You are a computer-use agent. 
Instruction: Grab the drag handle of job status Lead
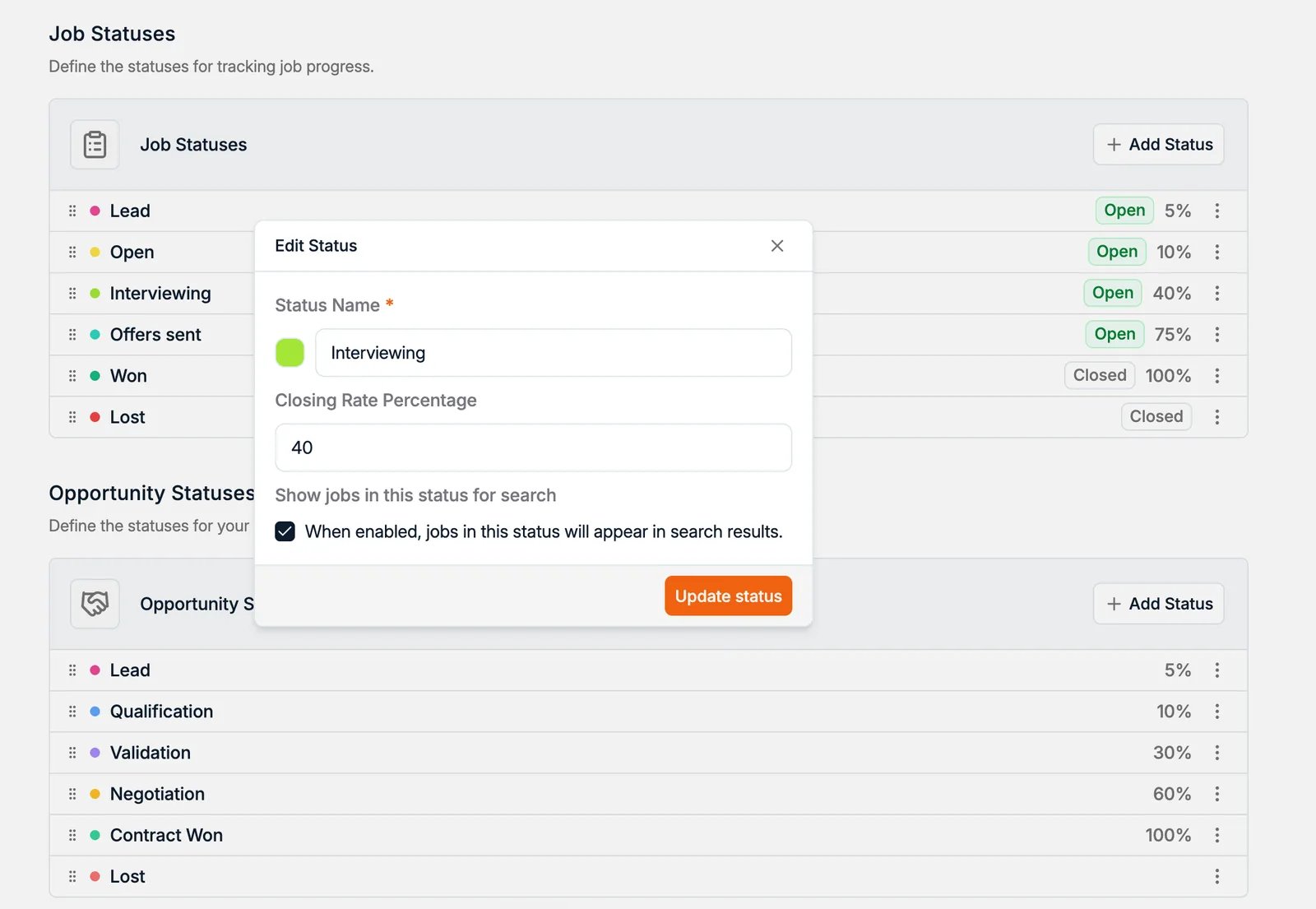coord(72,211)
